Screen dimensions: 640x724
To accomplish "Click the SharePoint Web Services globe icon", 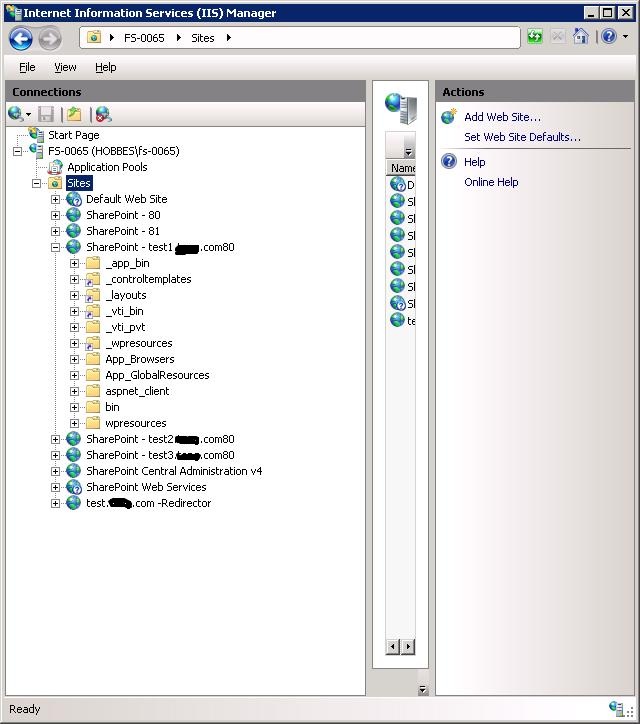I will tap(74, 487).
